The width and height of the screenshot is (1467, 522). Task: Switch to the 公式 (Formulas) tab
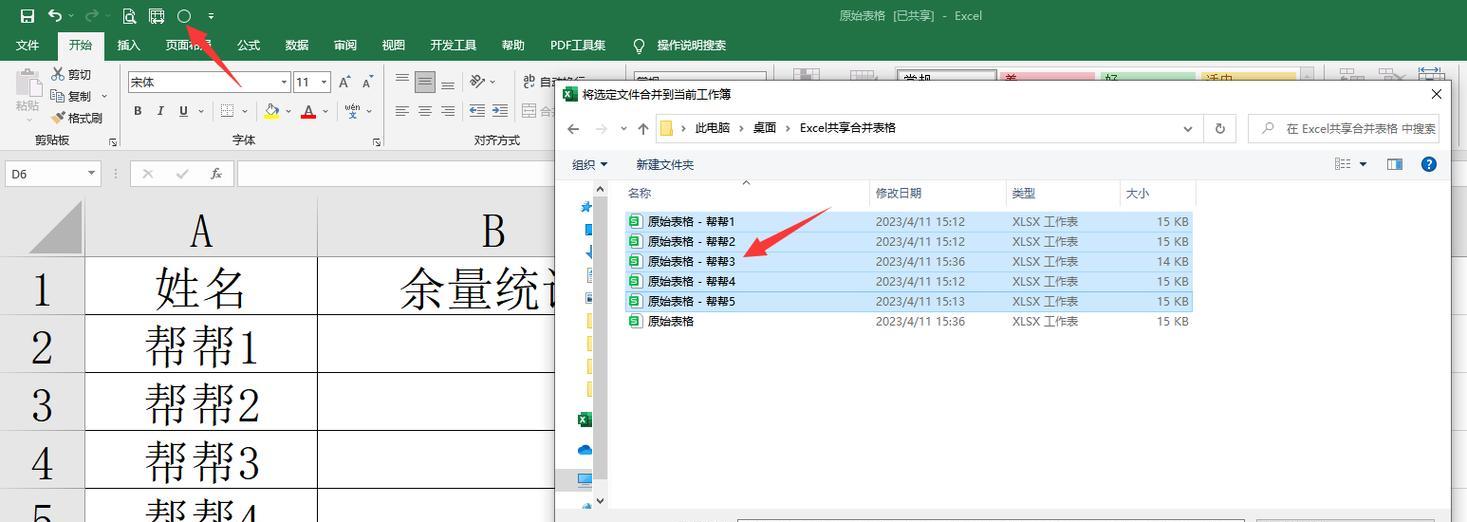point(249,45)
